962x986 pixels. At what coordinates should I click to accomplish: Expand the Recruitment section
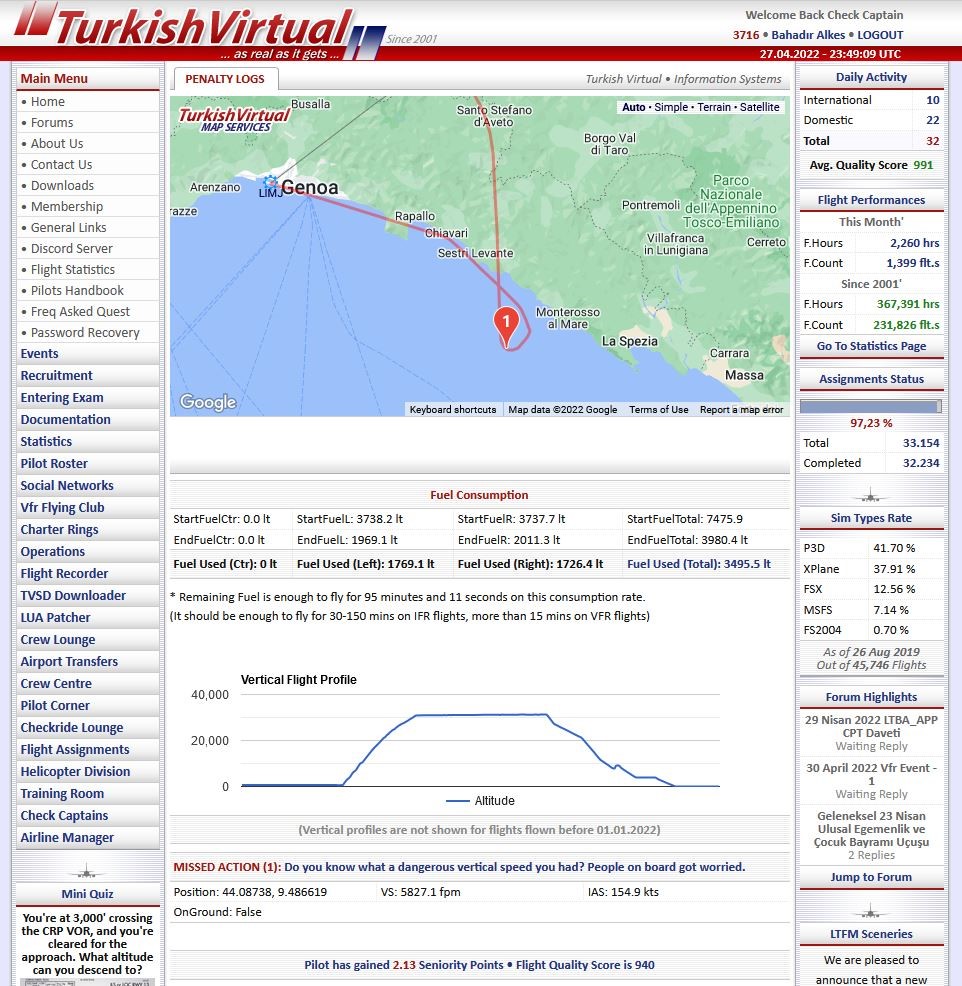coord(87,375)
